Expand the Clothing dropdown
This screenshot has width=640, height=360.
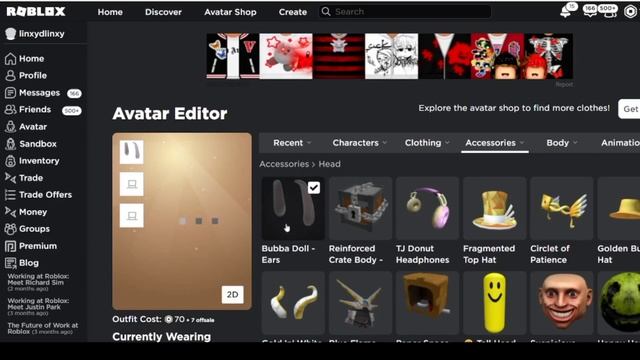427,143
